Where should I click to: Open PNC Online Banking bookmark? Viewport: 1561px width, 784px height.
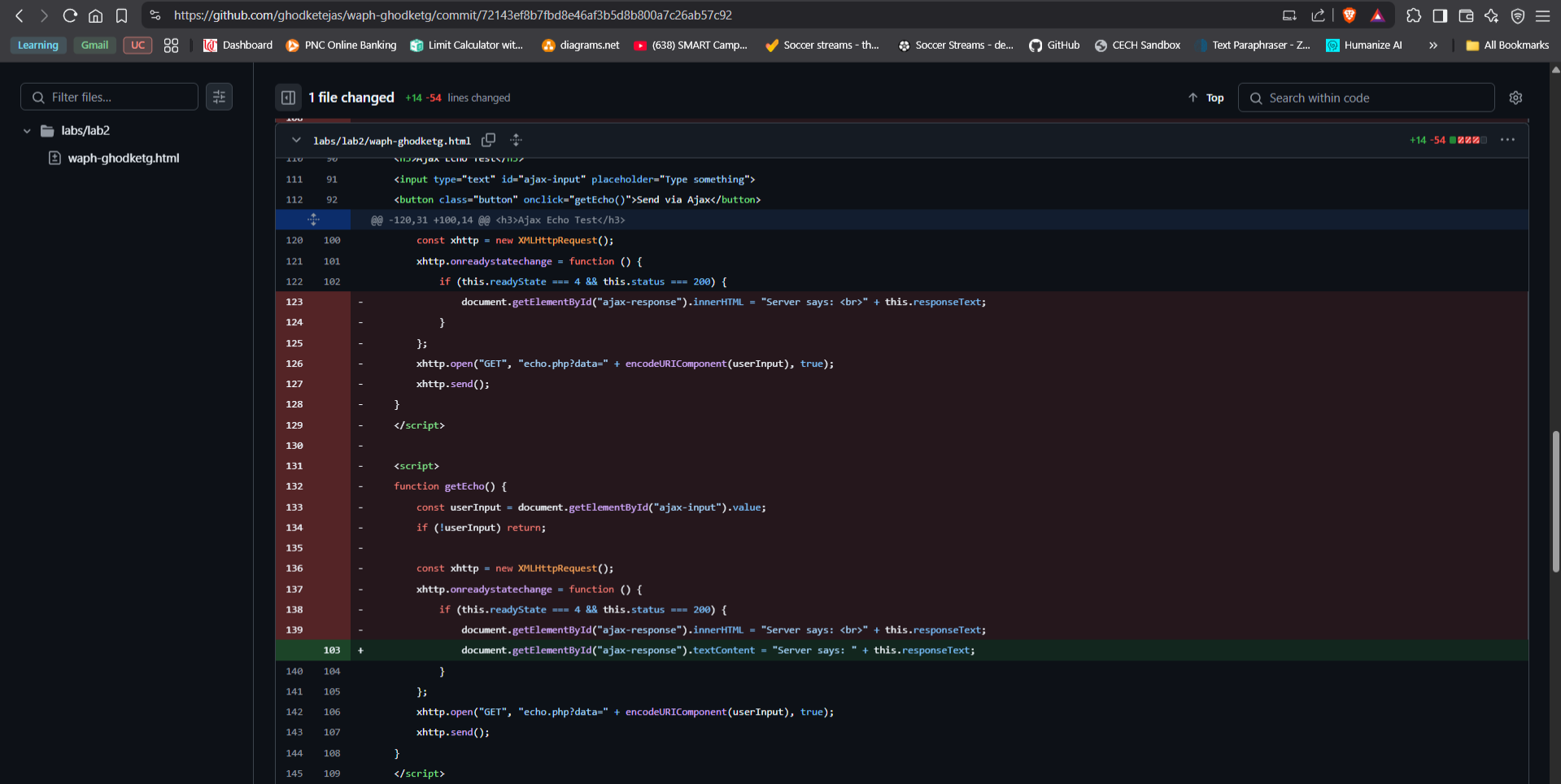click(342, 46)
